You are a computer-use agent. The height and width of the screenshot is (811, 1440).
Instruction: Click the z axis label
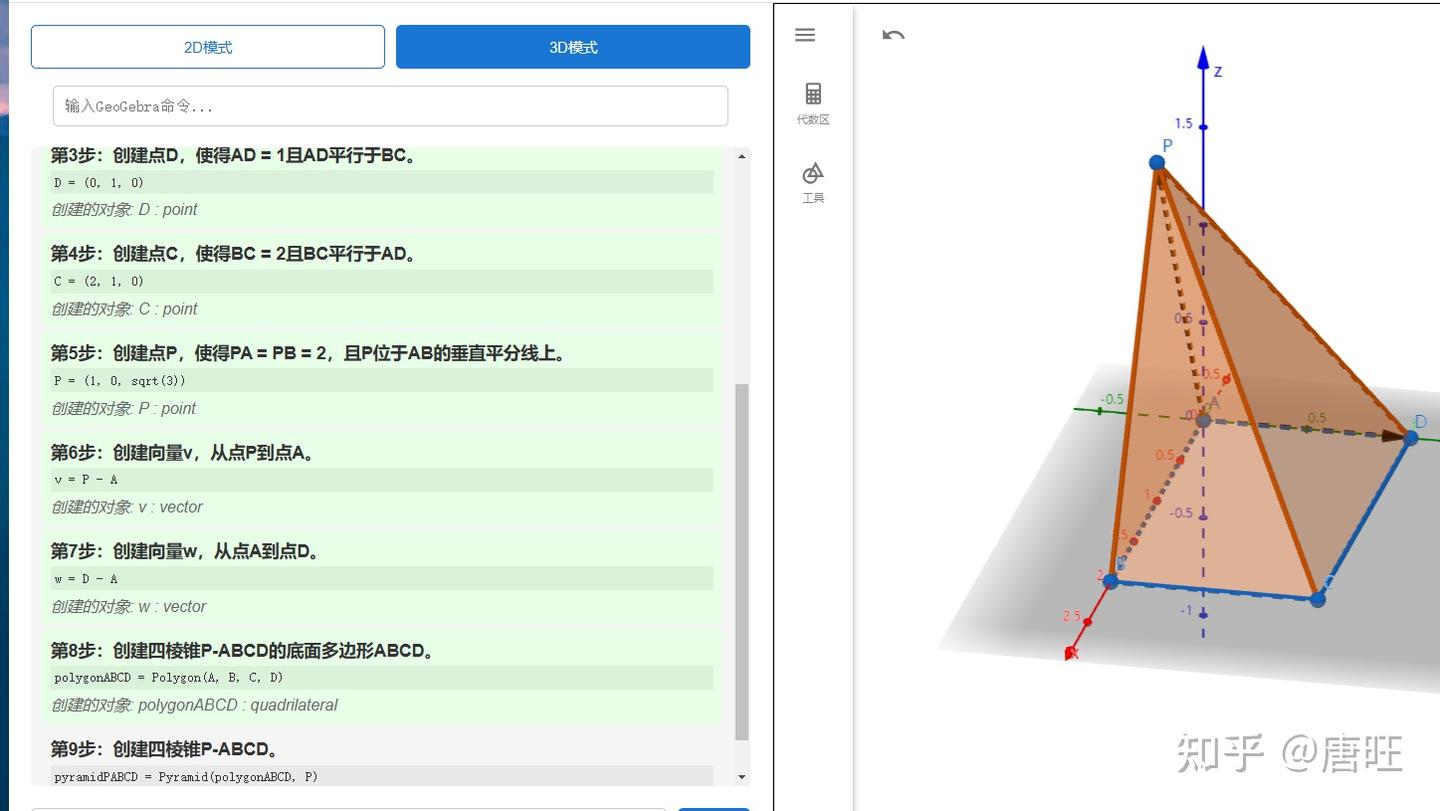click(1218, 71)
